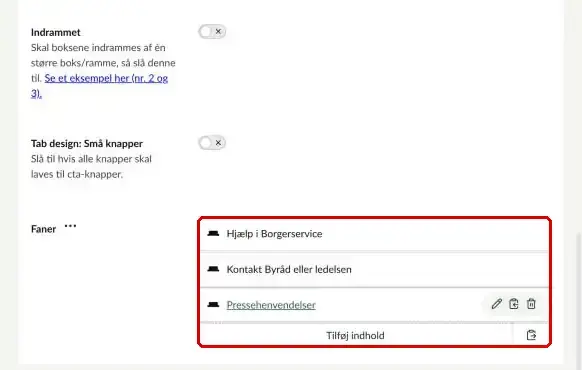Toggle the Indrammet switch
582x370 pixels.
pyautogui.click(x=212, y=32)
